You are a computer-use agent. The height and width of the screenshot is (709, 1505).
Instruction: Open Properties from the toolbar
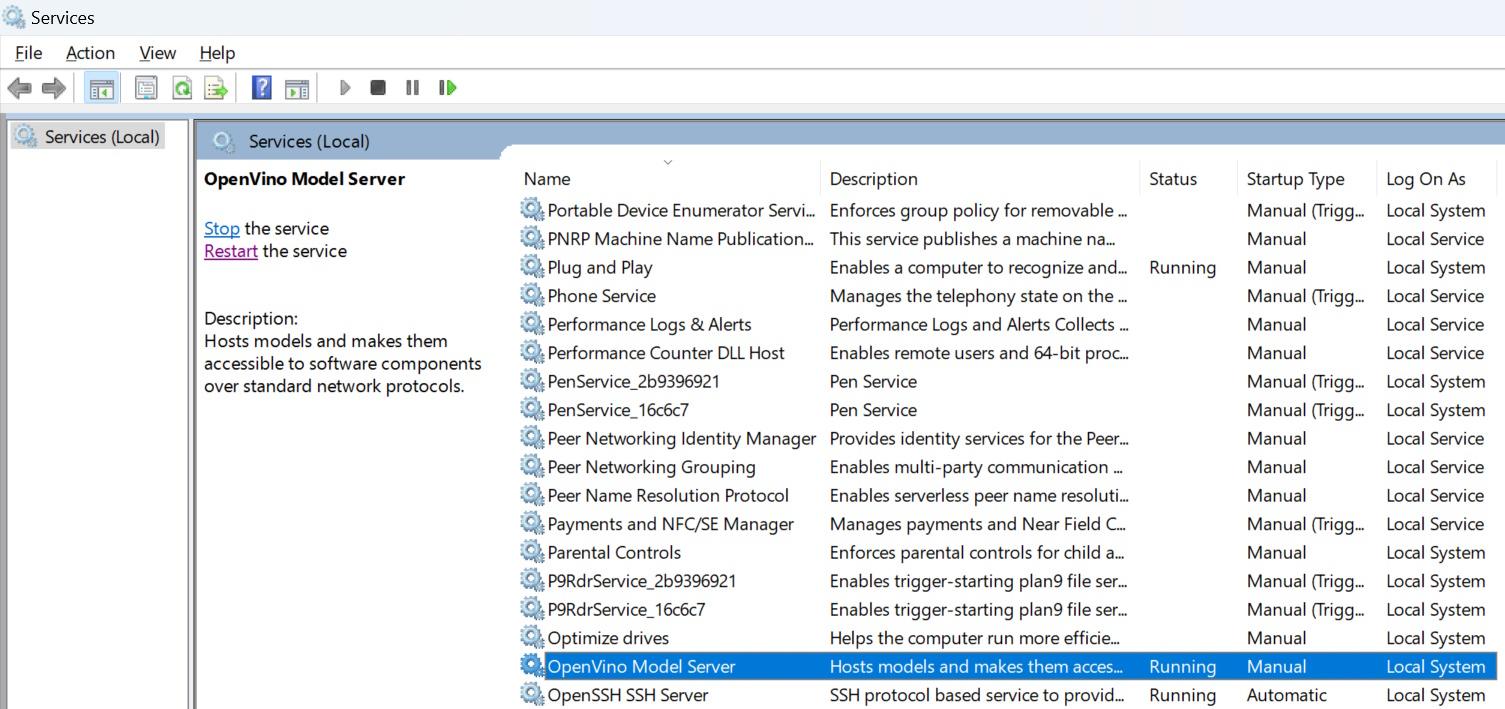tap(147, 88)
